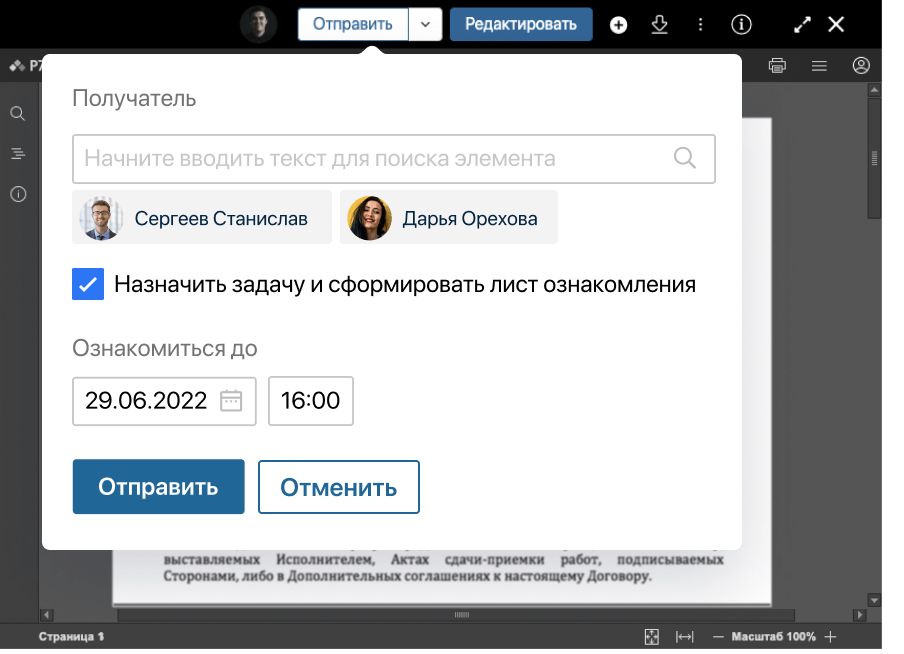Click the zoom out minus icon
This screenshot has width=904, height=654.
718,637
